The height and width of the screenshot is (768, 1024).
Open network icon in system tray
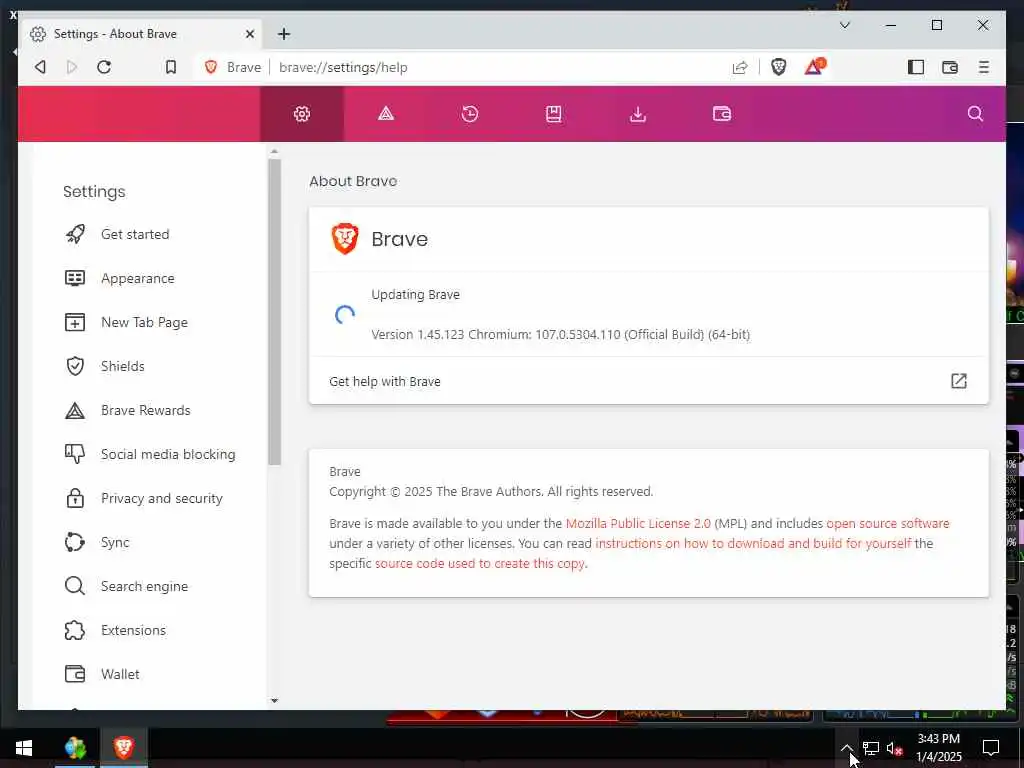pos(871,748)
